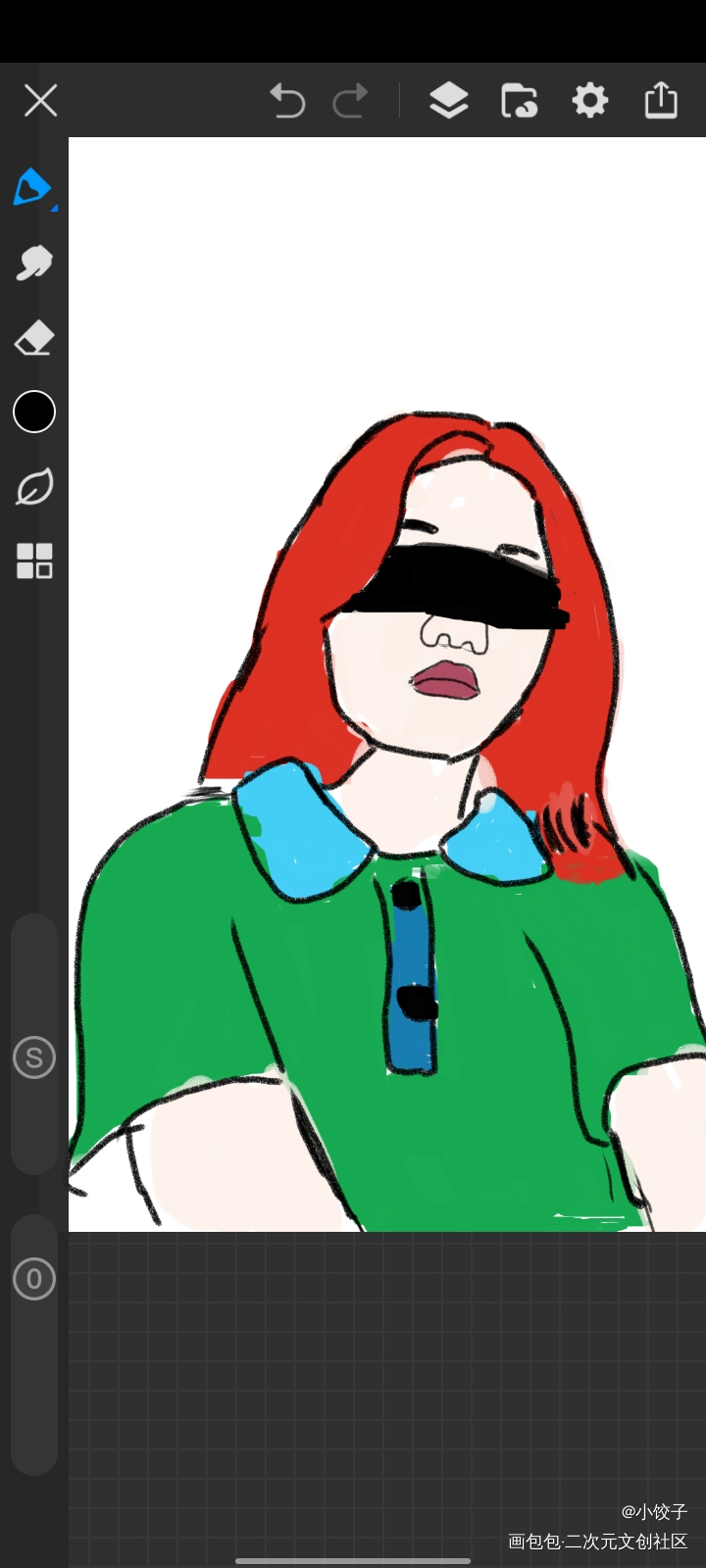Viewport: 706px width, 1568px height.
Task: Tap the share/export icon
Action: [x=661, y=100]
